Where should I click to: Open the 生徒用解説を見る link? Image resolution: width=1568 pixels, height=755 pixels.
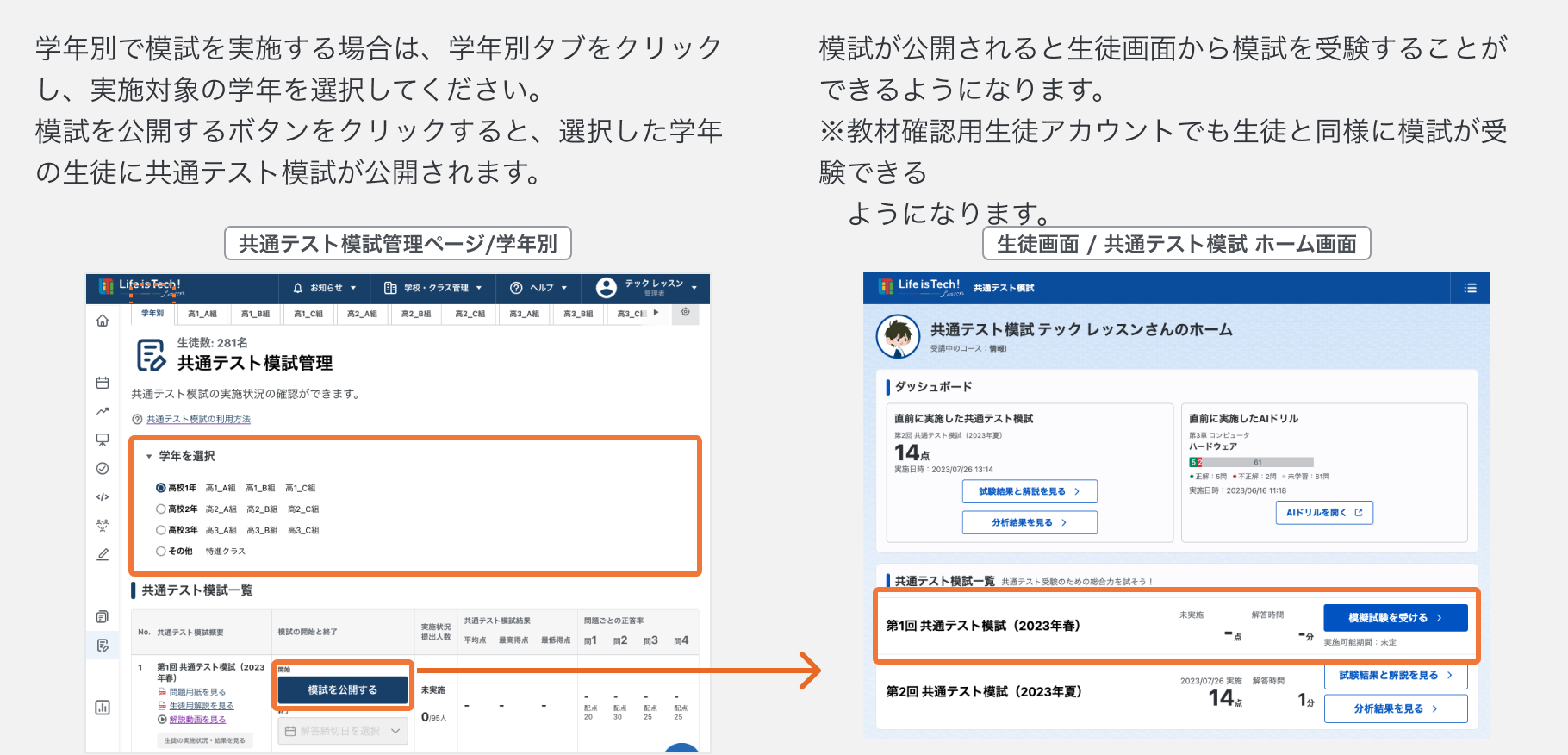pos(202,706)
